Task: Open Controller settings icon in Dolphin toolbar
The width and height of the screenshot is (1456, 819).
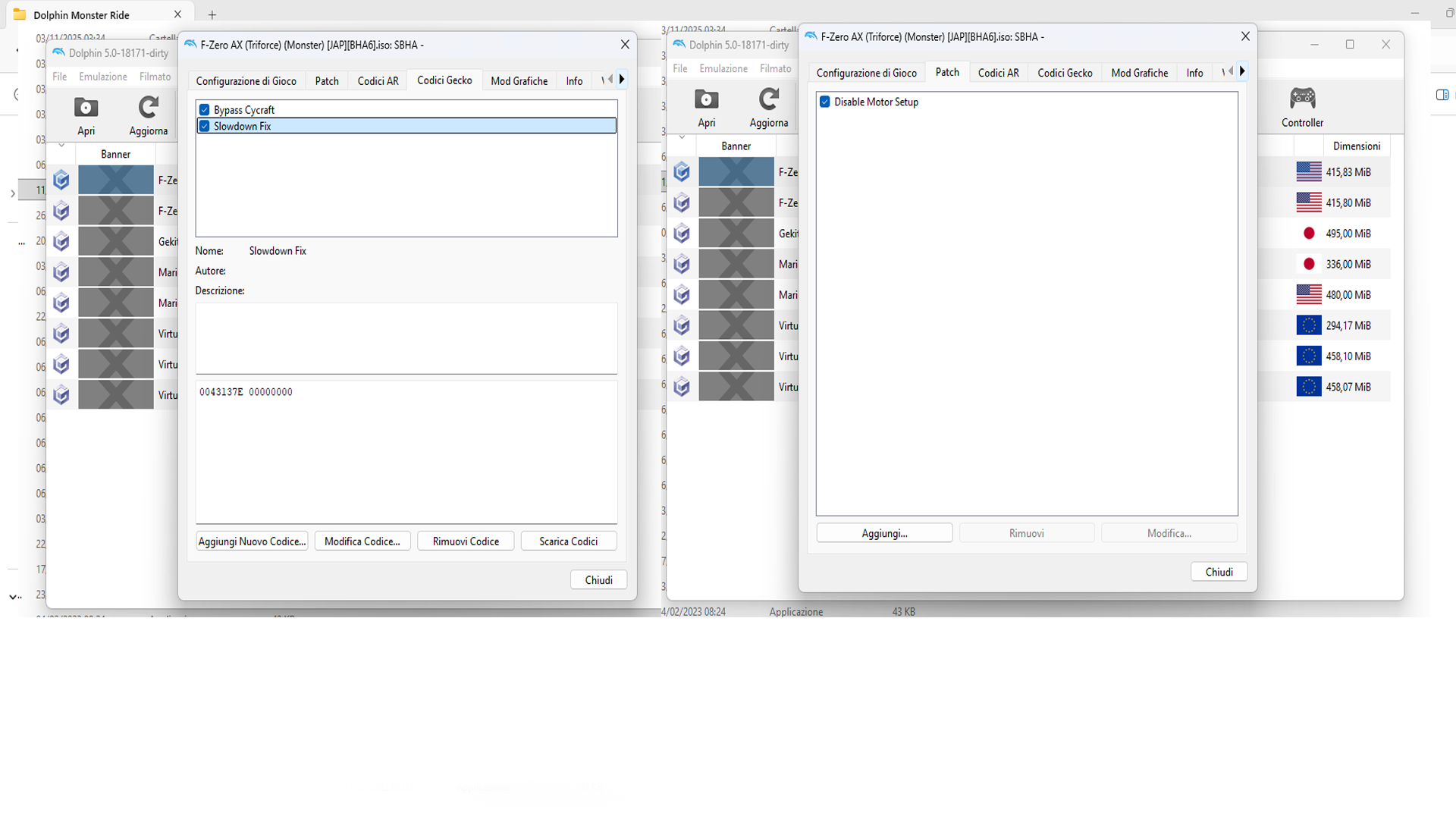Action: coord(1302,98)
